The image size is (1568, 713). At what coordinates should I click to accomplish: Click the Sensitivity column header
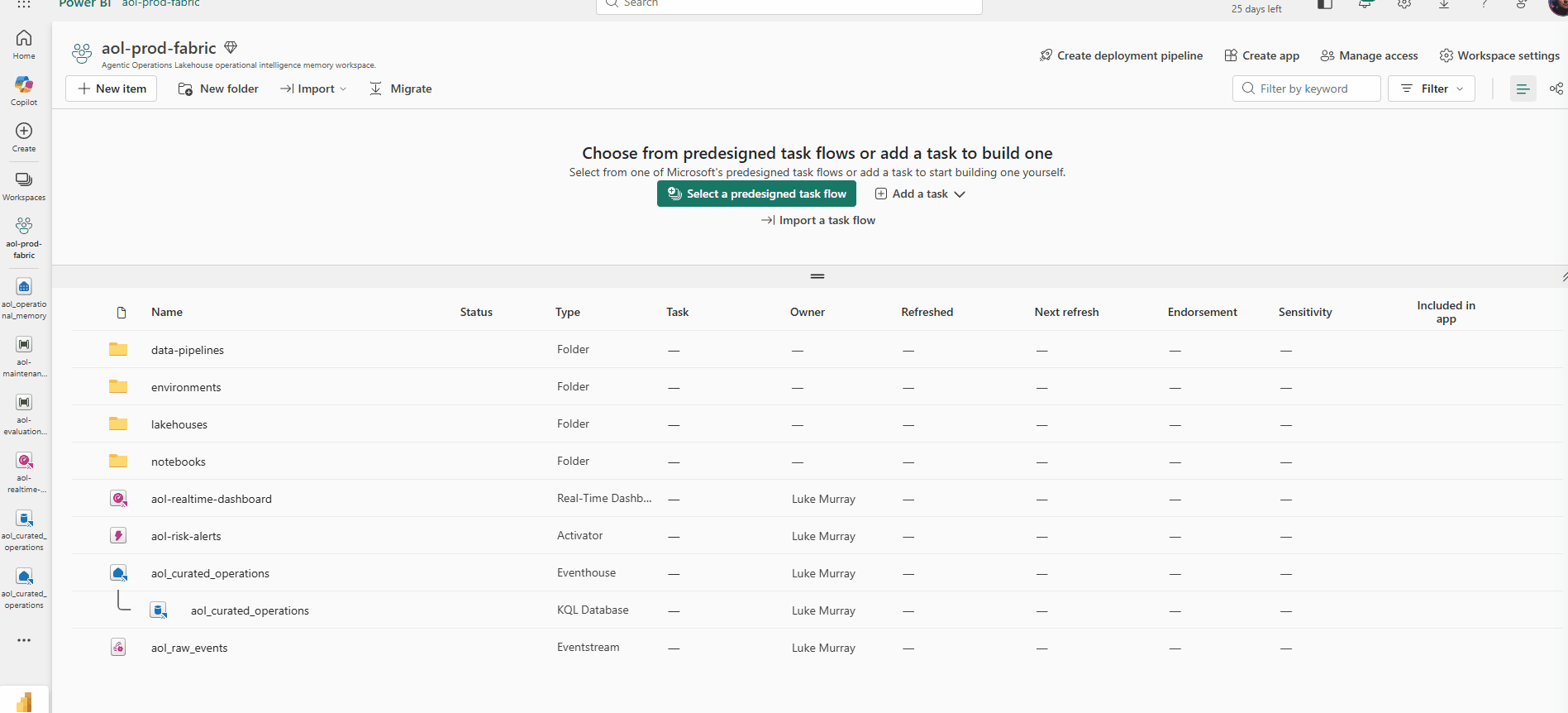click(1305, 312)
